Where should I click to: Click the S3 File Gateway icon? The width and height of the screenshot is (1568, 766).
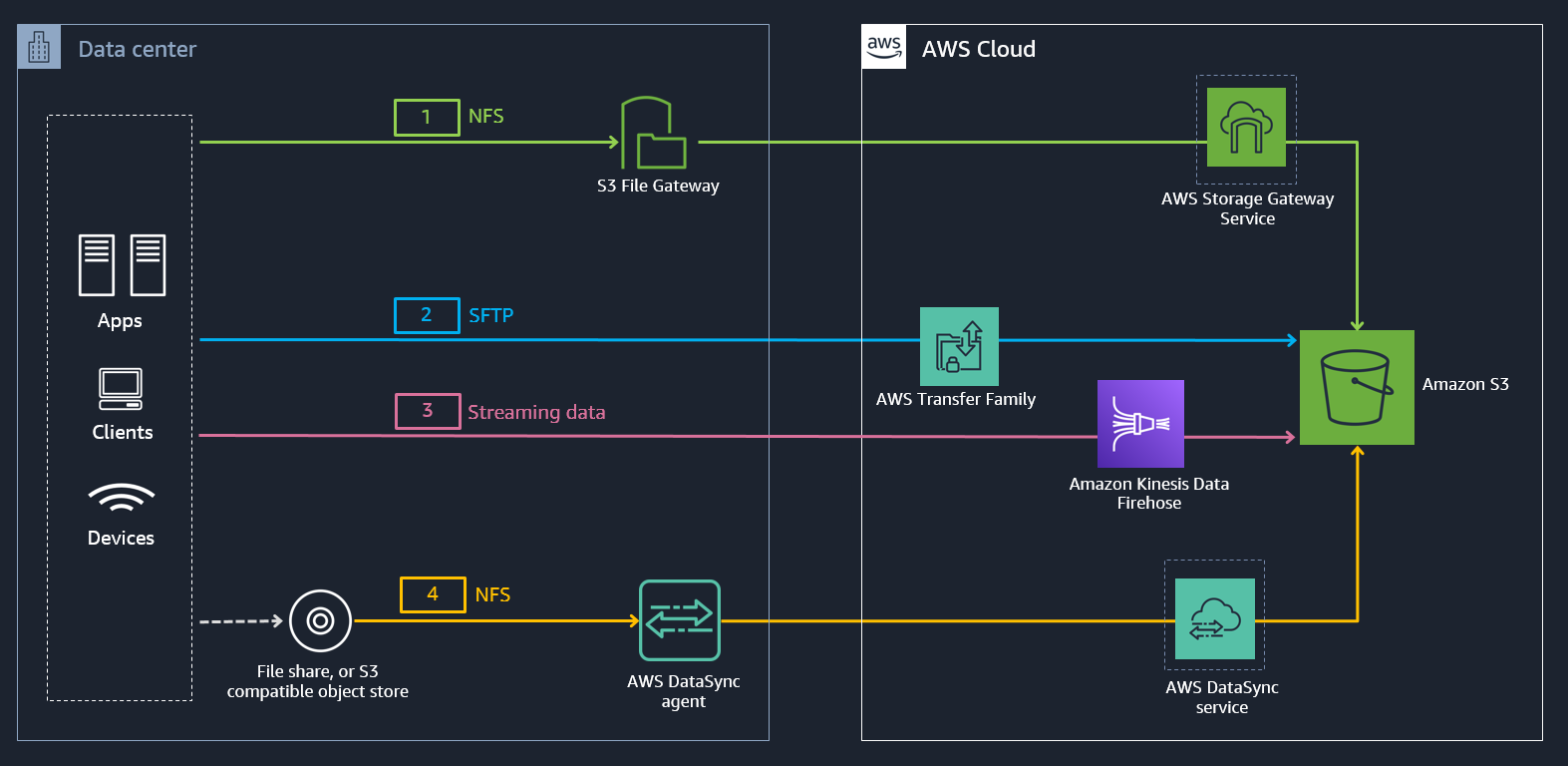[654, 133]
